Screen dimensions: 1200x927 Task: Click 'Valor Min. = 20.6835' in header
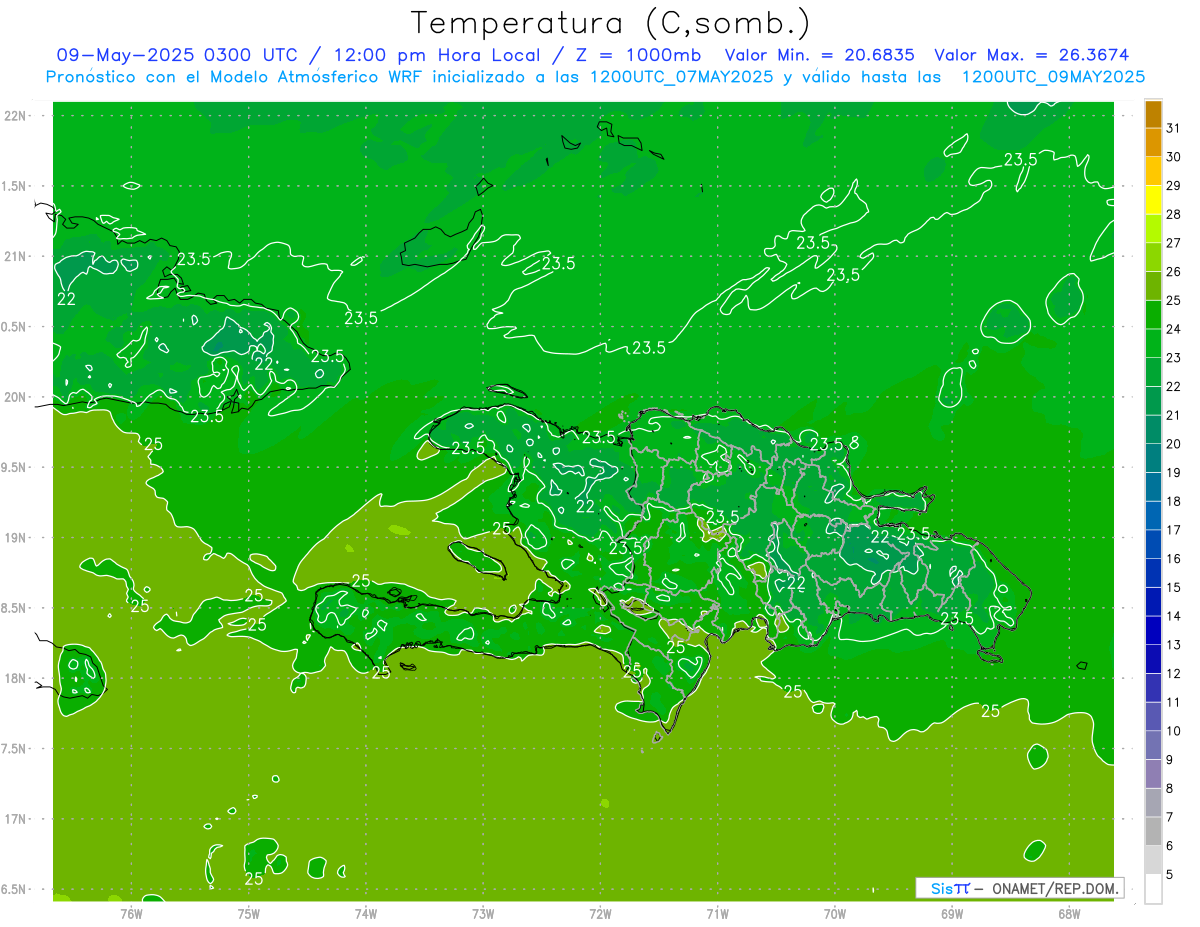tap(819, 55)
